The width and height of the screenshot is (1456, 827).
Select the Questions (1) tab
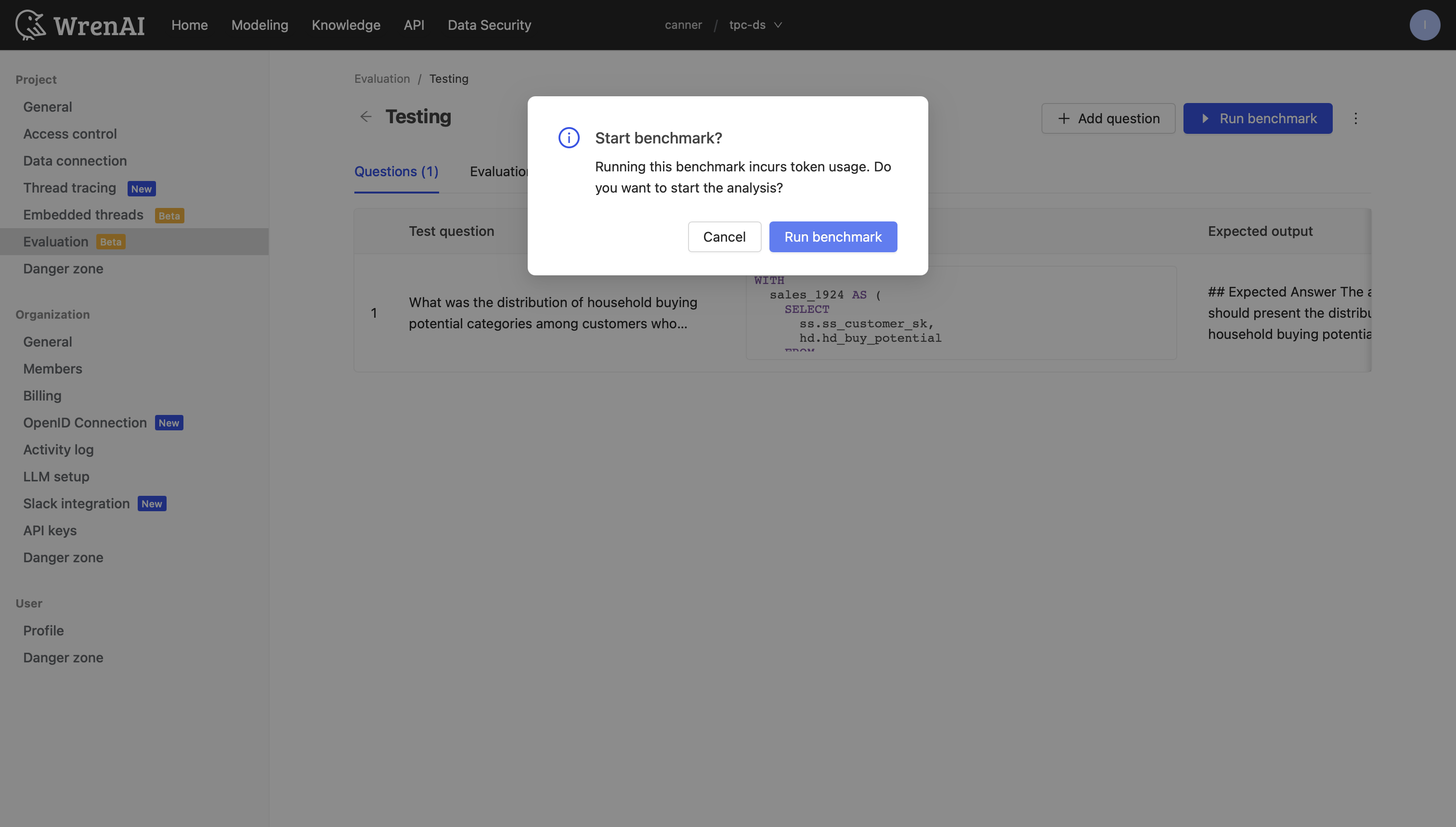(x=396, y=171)
